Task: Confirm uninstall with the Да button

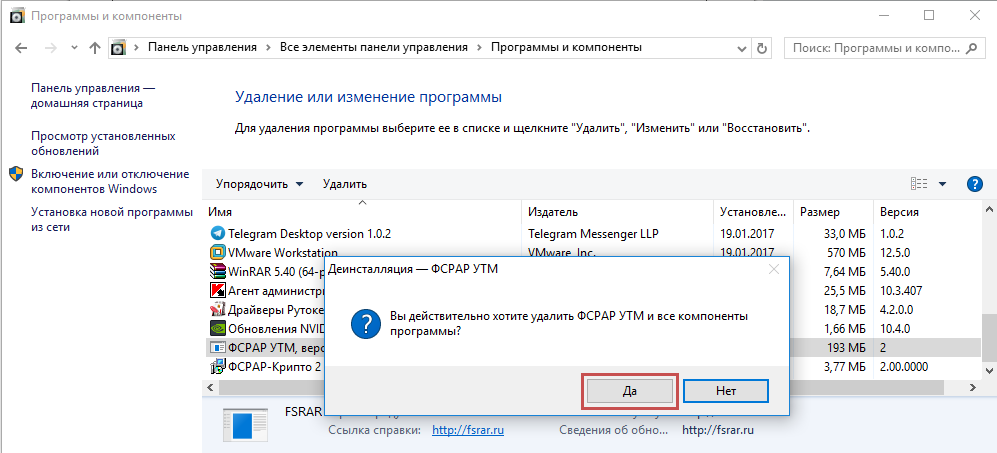Action: point(630,390)
